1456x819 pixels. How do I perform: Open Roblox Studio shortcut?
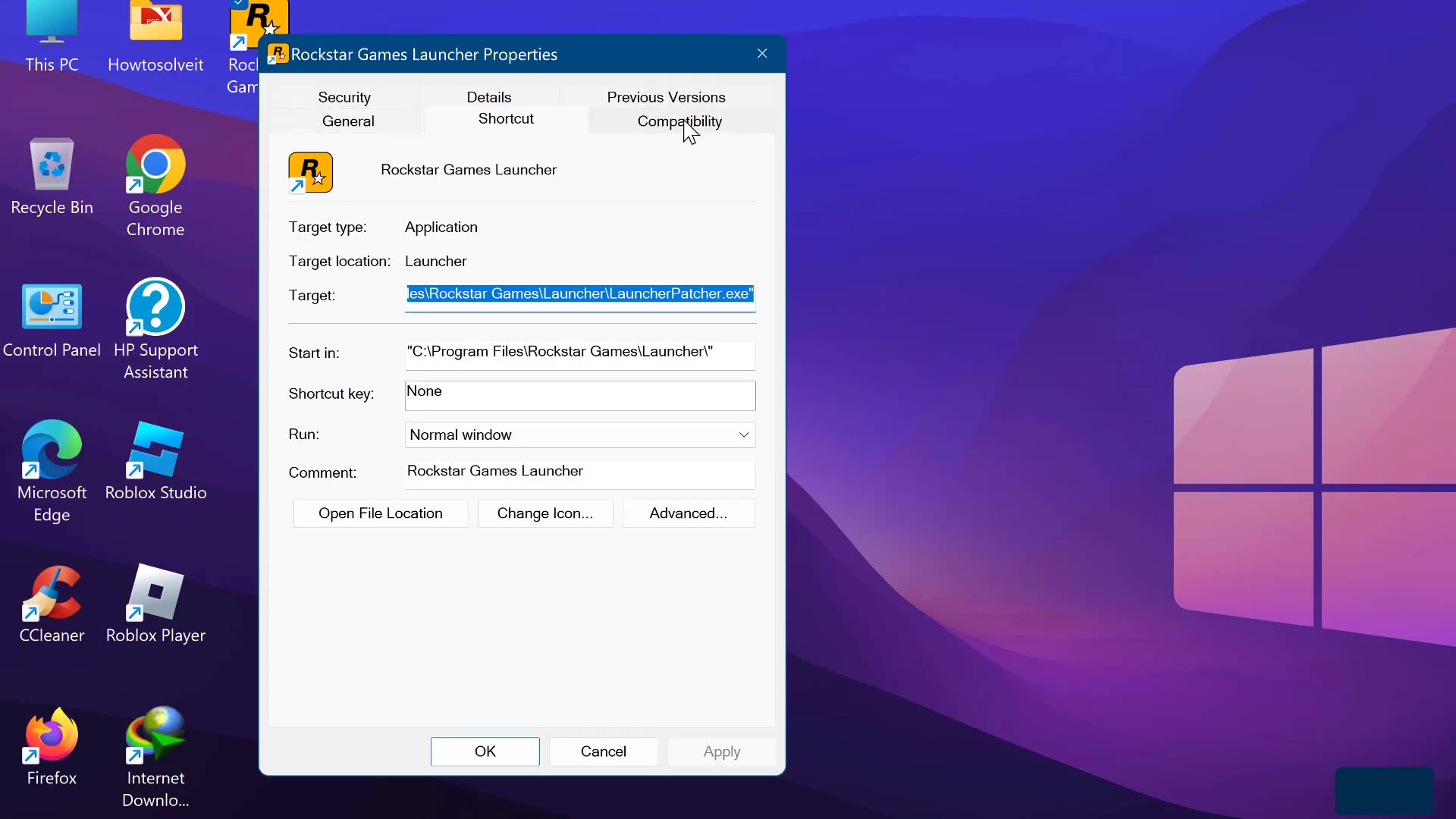click(x=155, y=461)
